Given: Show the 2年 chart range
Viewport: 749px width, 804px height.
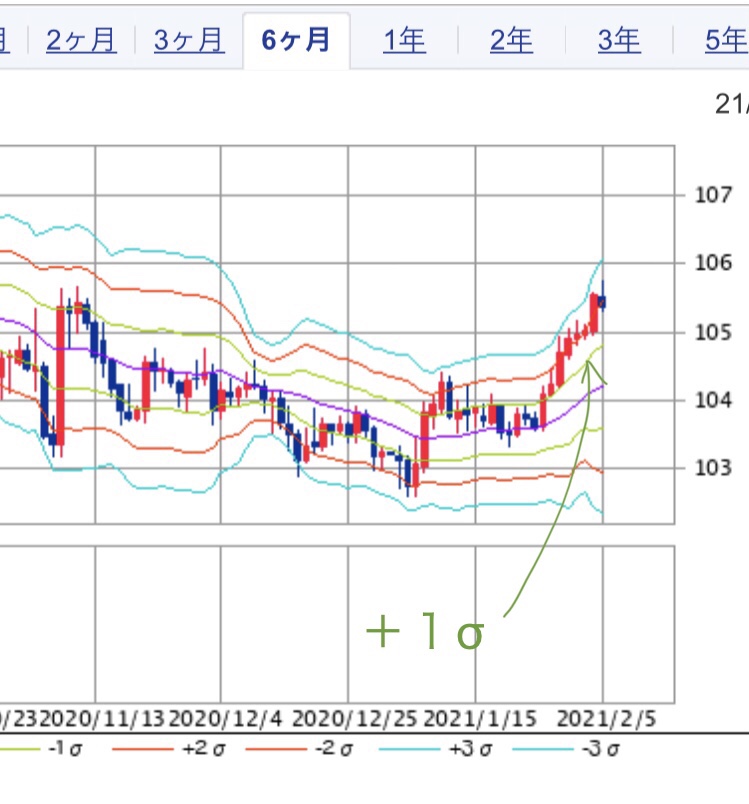Looking at the screenshot, I should pyautogui.click(x=511, y=40).
